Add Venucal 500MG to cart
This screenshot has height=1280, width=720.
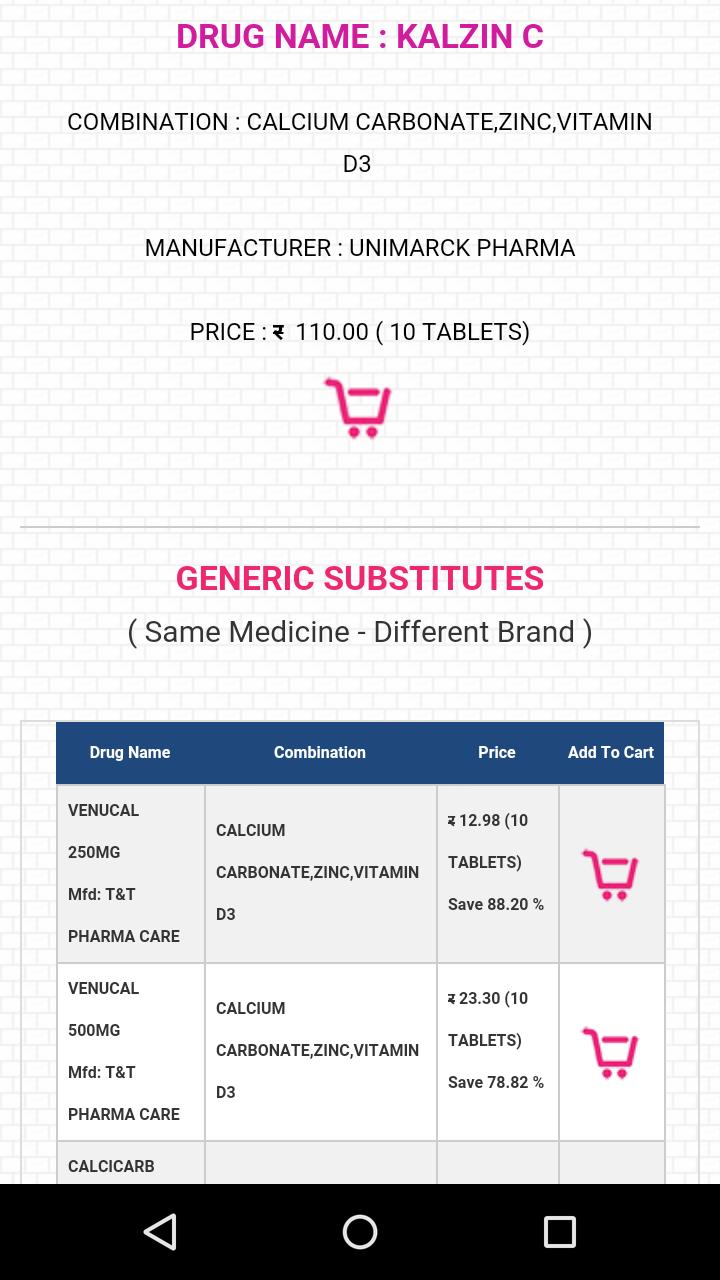pyautogui.click(x=610, y=1053)
